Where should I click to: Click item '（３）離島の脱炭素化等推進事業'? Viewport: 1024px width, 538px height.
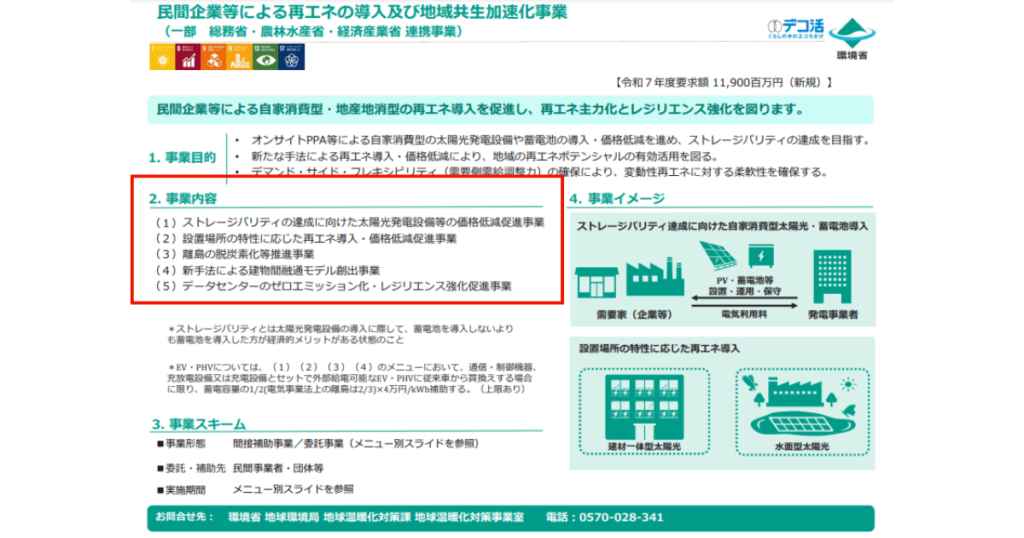point(233,255)
